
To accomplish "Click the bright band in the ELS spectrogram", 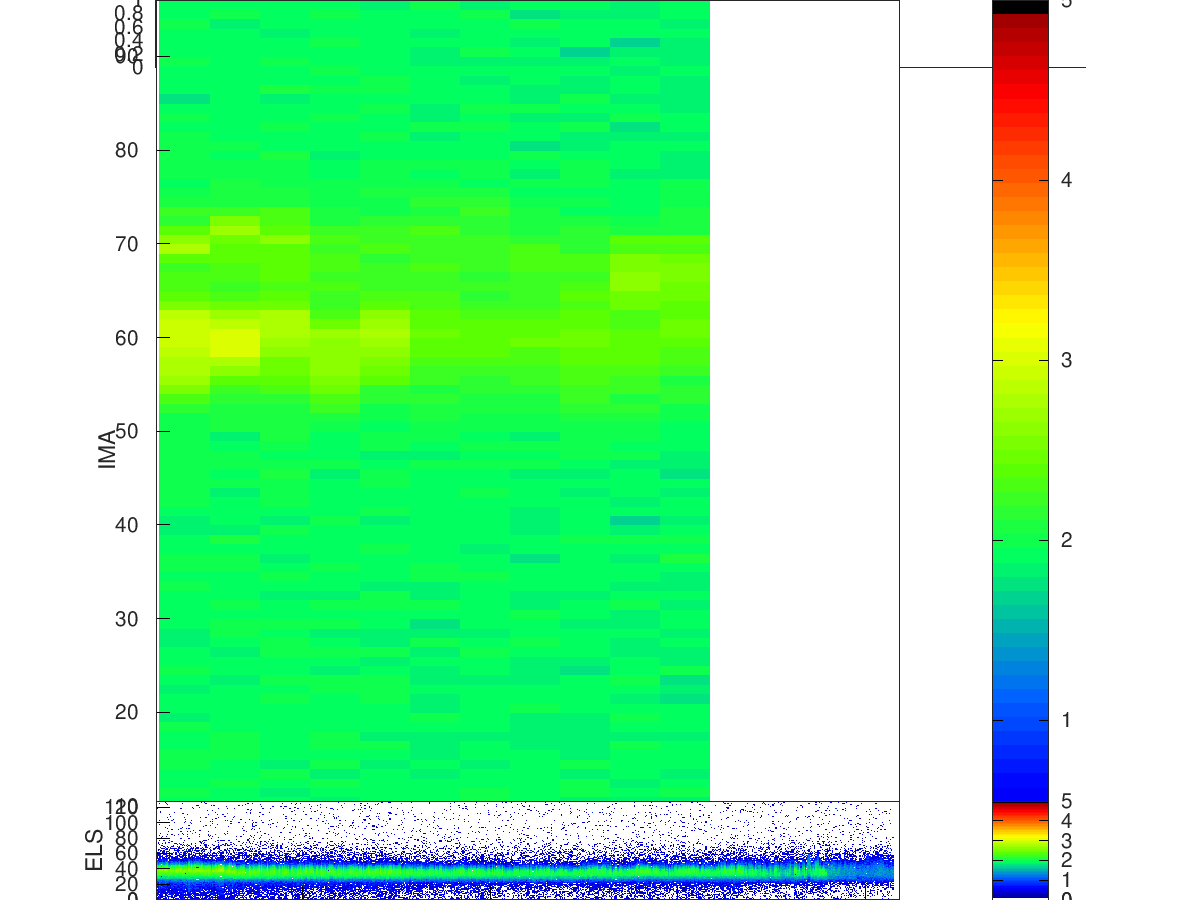I will coord(525,870).
